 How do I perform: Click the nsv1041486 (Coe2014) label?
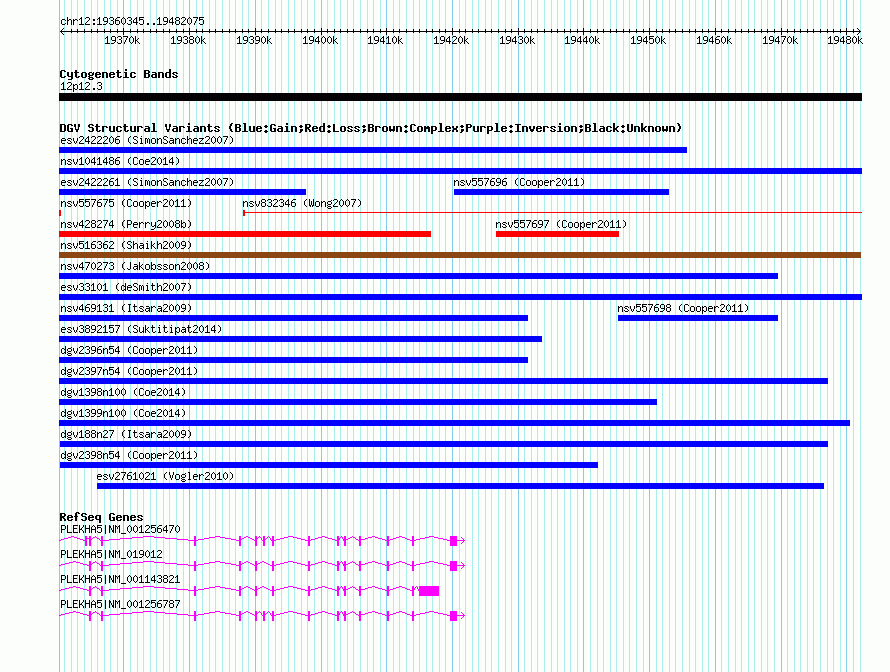120,161
